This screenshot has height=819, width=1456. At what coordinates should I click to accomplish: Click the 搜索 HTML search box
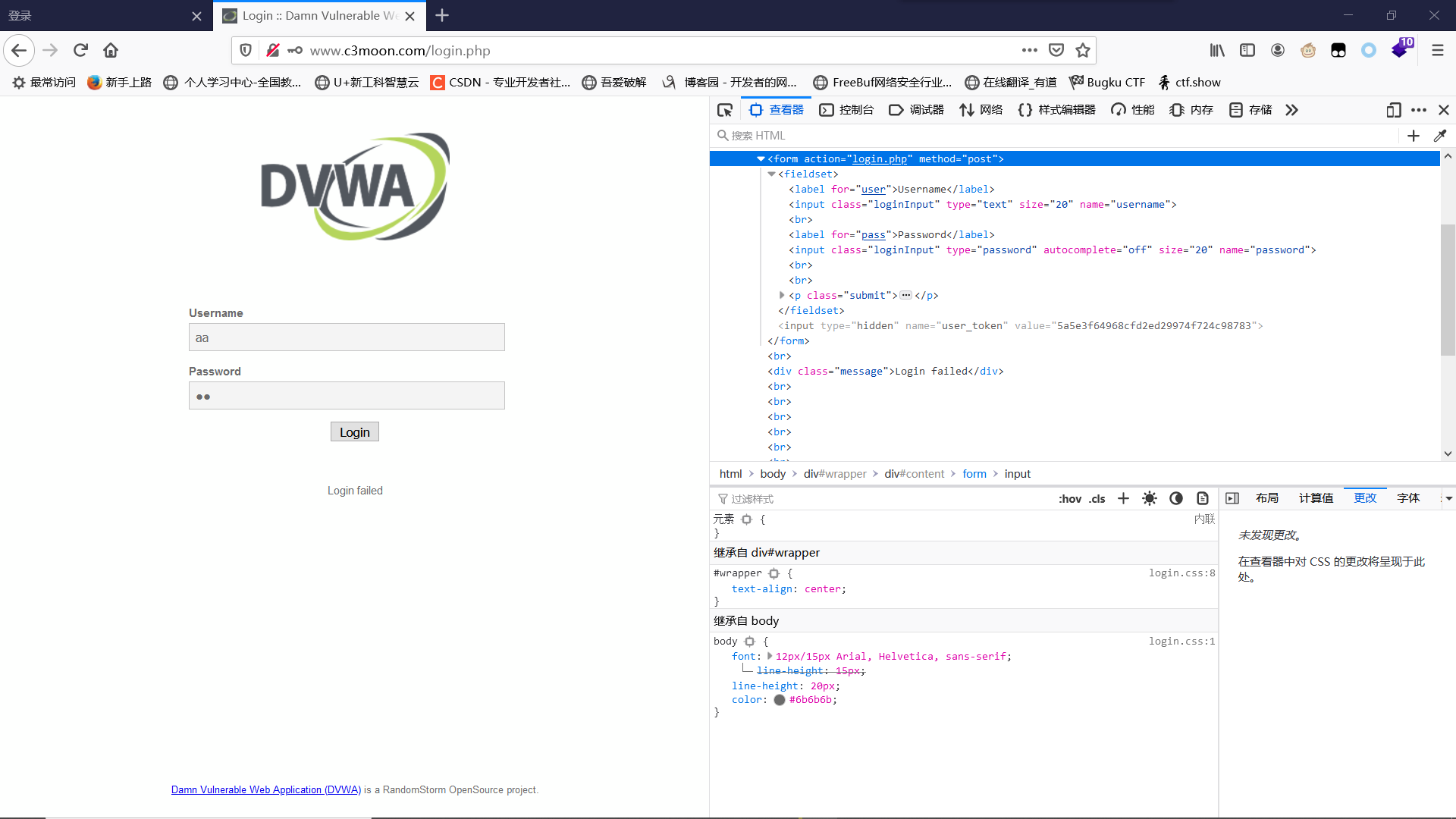pos(1054,136)
